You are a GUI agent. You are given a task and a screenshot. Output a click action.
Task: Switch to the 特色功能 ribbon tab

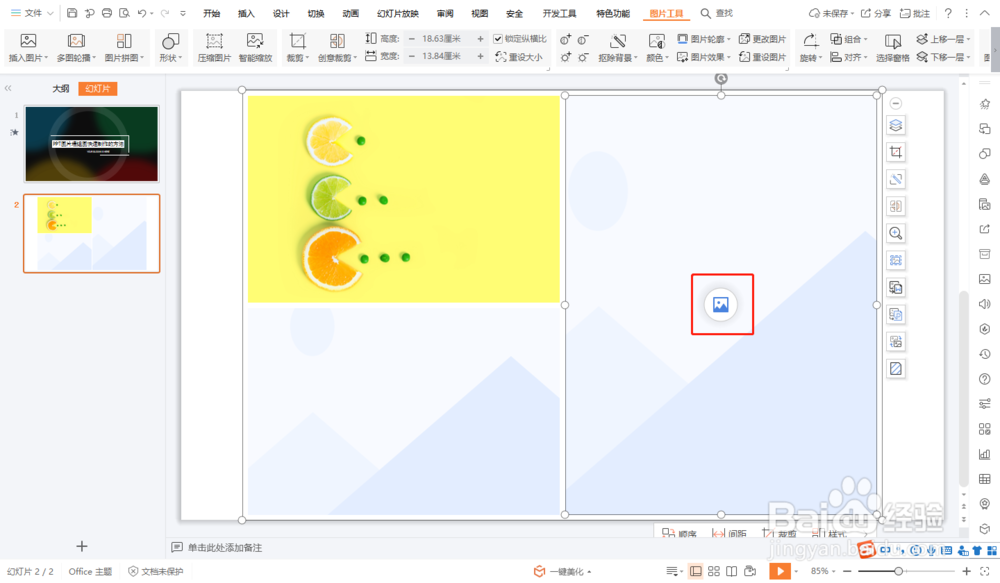[612, 13]
